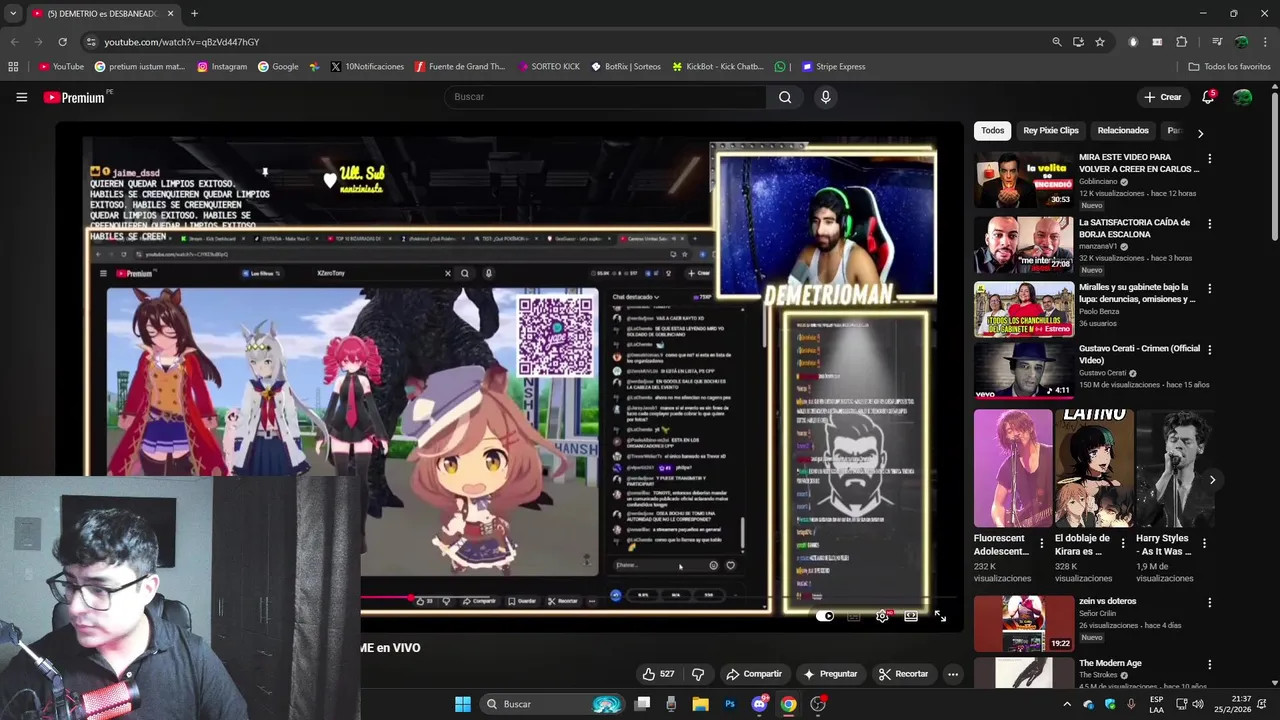
Task: Open the player settings gear
Action: click(x=882, y=616)
